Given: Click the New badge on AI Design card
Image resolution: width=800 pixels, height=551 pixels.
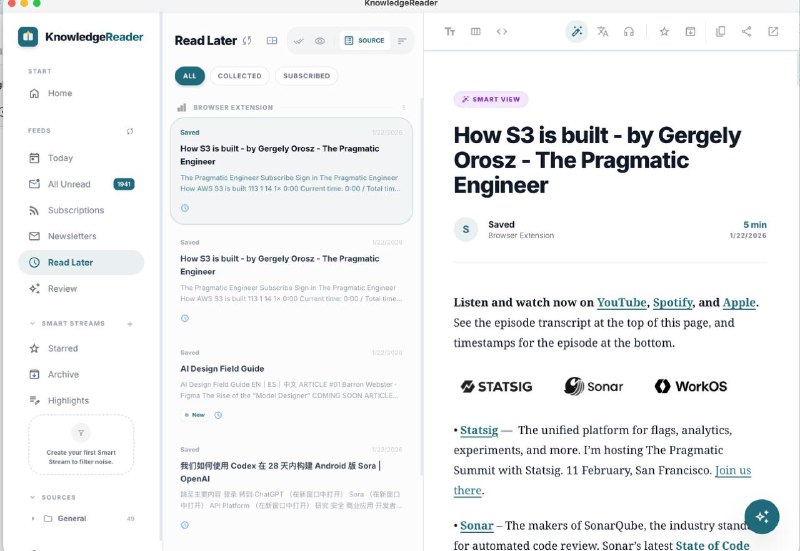Looking at the screenshot, I should coord(194,415).
